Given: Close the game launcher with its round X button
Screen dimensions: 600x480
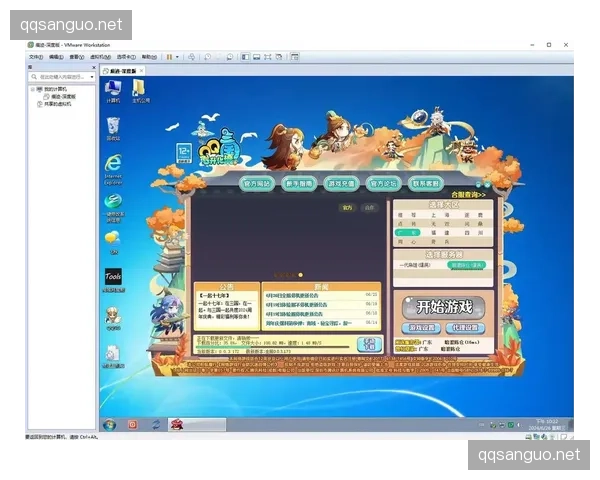Looking at the screenshot, I should click(487, 185).
